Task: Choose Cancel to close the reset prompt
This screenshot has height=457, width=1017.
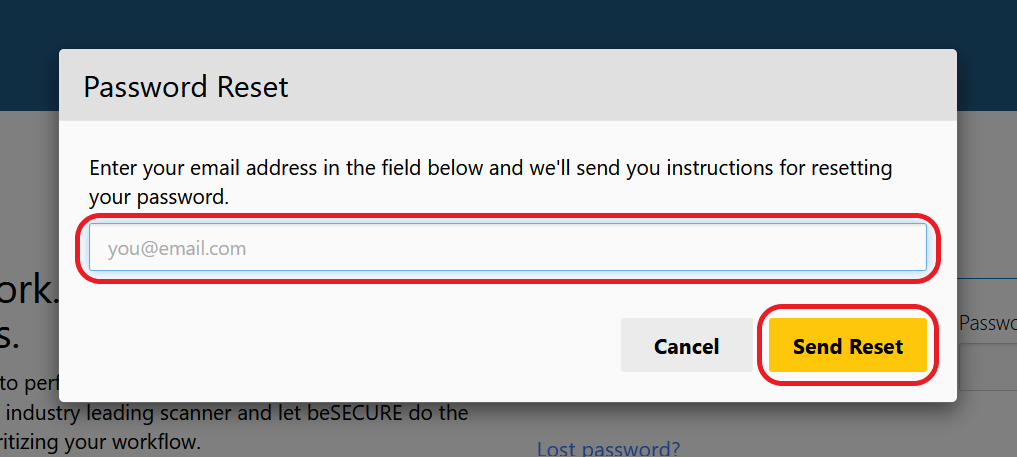Action: pos(686,345)
